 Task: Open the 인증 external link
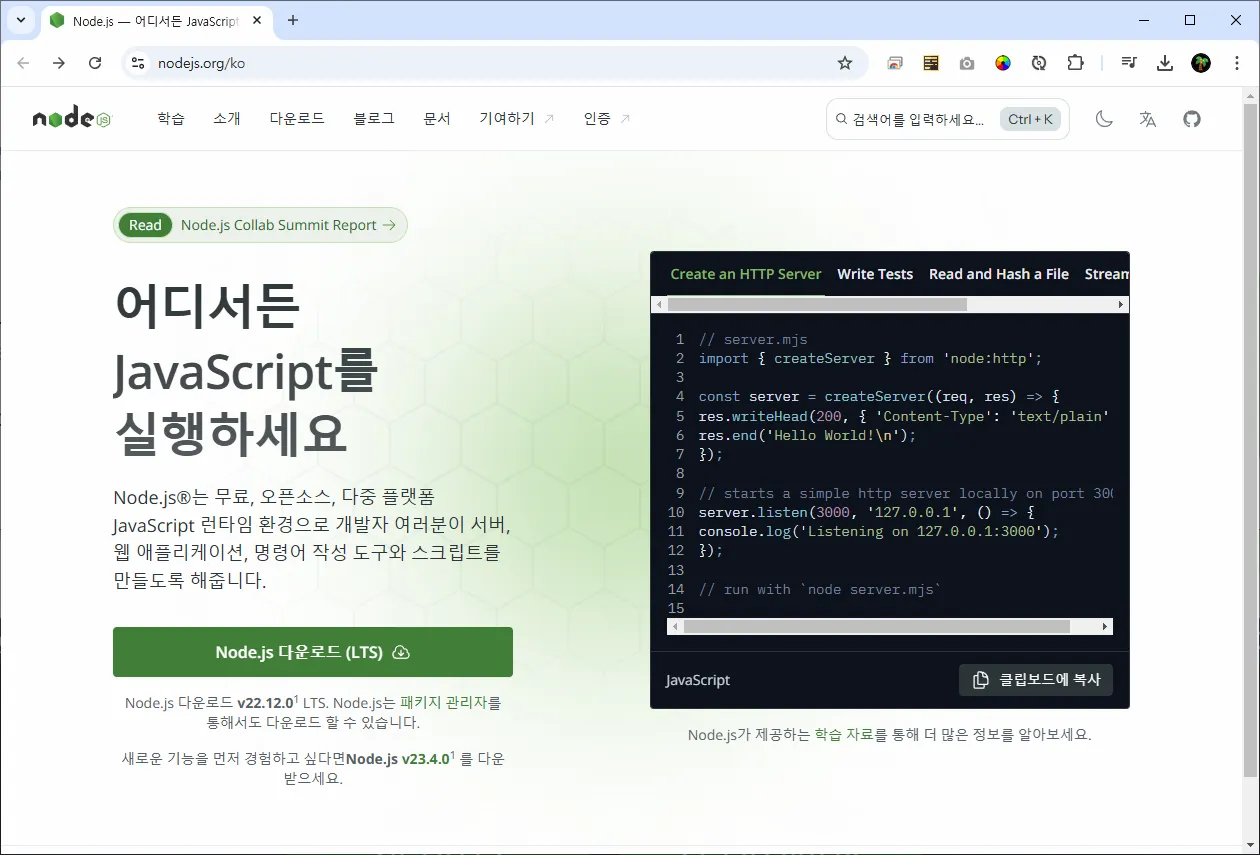[x=607, y=119]
